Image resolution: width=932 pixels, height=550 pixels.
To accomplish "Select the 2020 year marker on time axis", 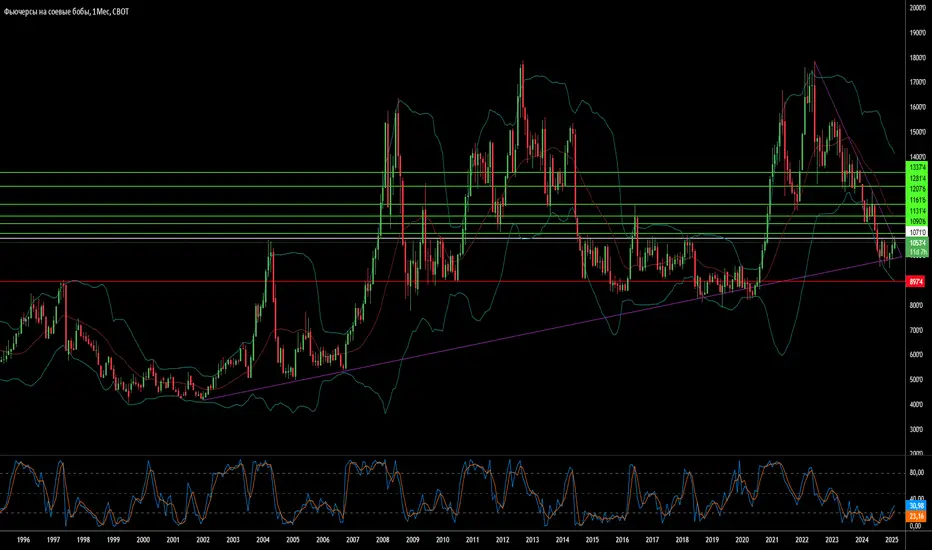I will [x=742, y=540].
